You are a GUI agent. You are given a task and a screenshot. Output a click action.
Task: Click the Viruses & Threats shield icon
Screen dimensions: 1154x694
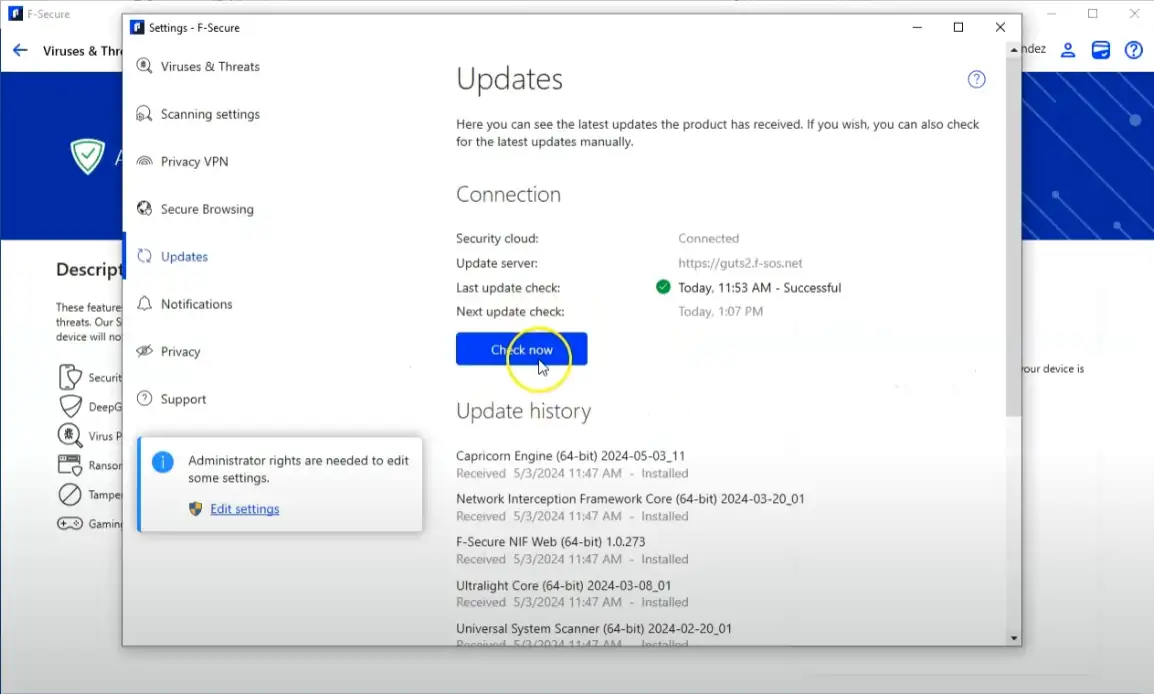[x=144, y=67]
